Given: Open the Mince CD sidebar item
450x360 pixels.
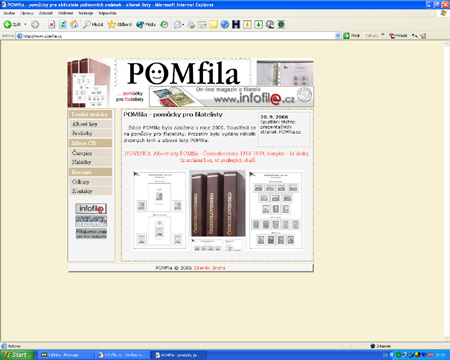Looking at the screenshot, I should 90,143.
